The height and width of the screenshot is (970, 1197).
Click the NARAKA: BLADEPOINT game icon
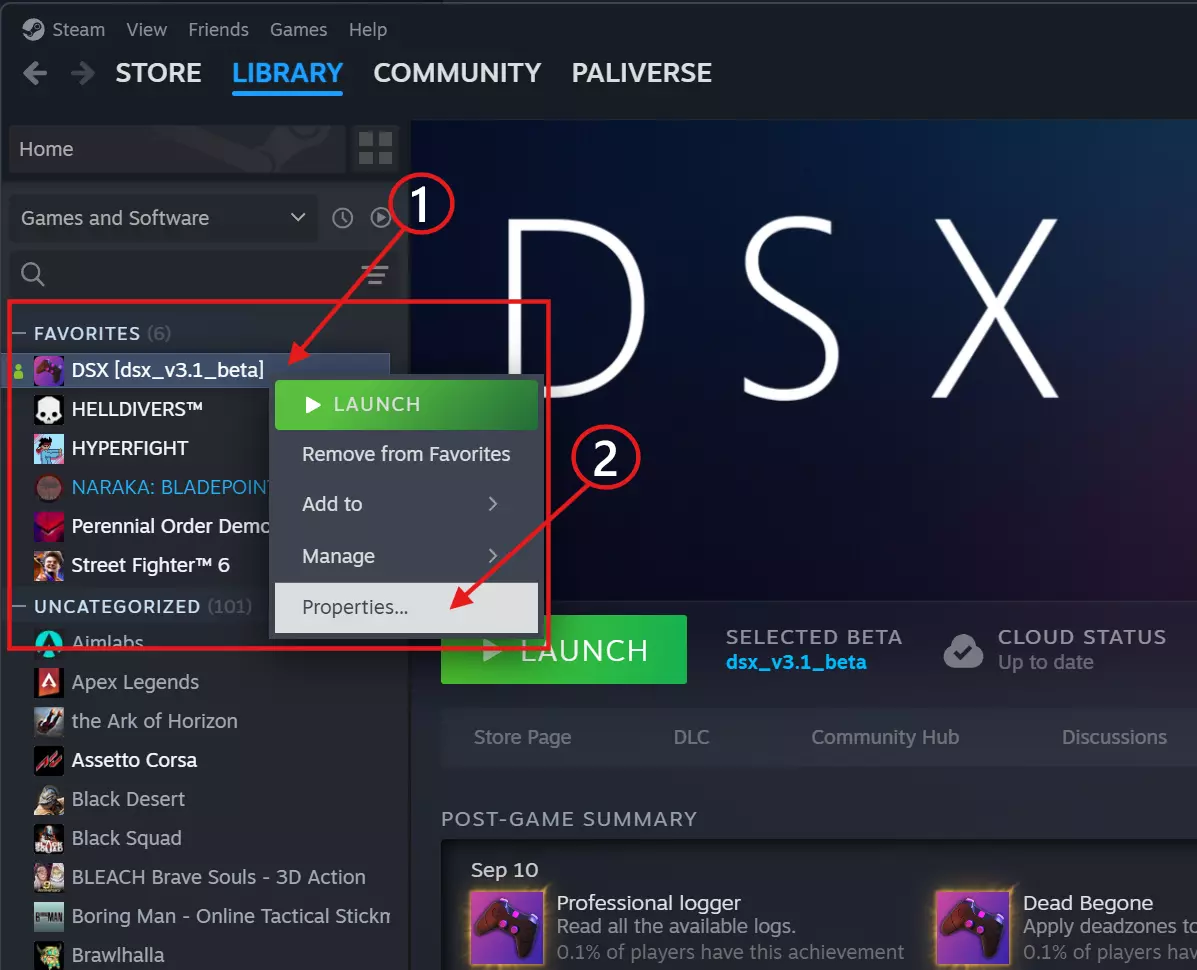coord(49,488)
